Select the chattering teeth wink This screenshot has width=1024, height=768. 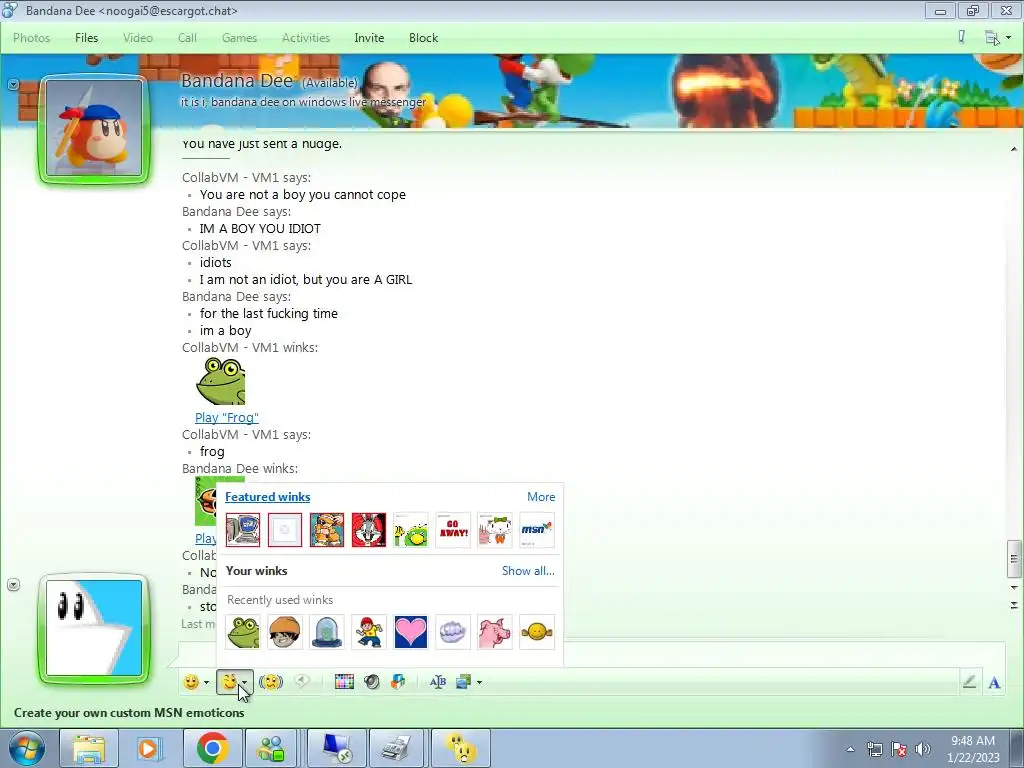click(452, 632)
